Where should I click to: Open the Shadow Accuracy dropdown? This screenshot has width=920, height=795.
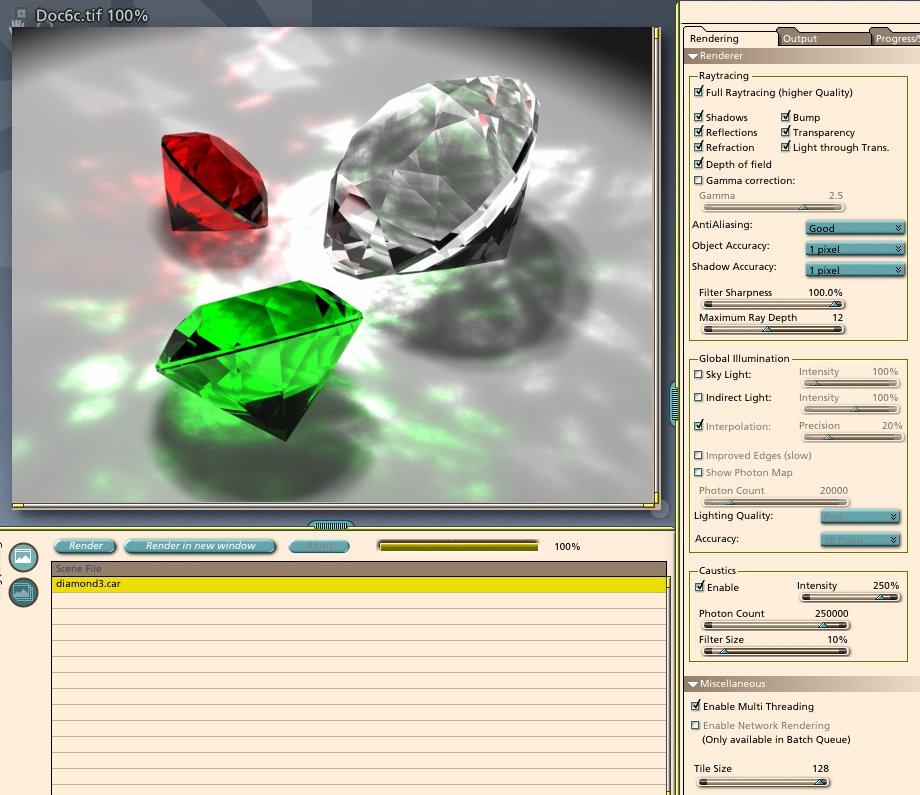click(855, 270)
